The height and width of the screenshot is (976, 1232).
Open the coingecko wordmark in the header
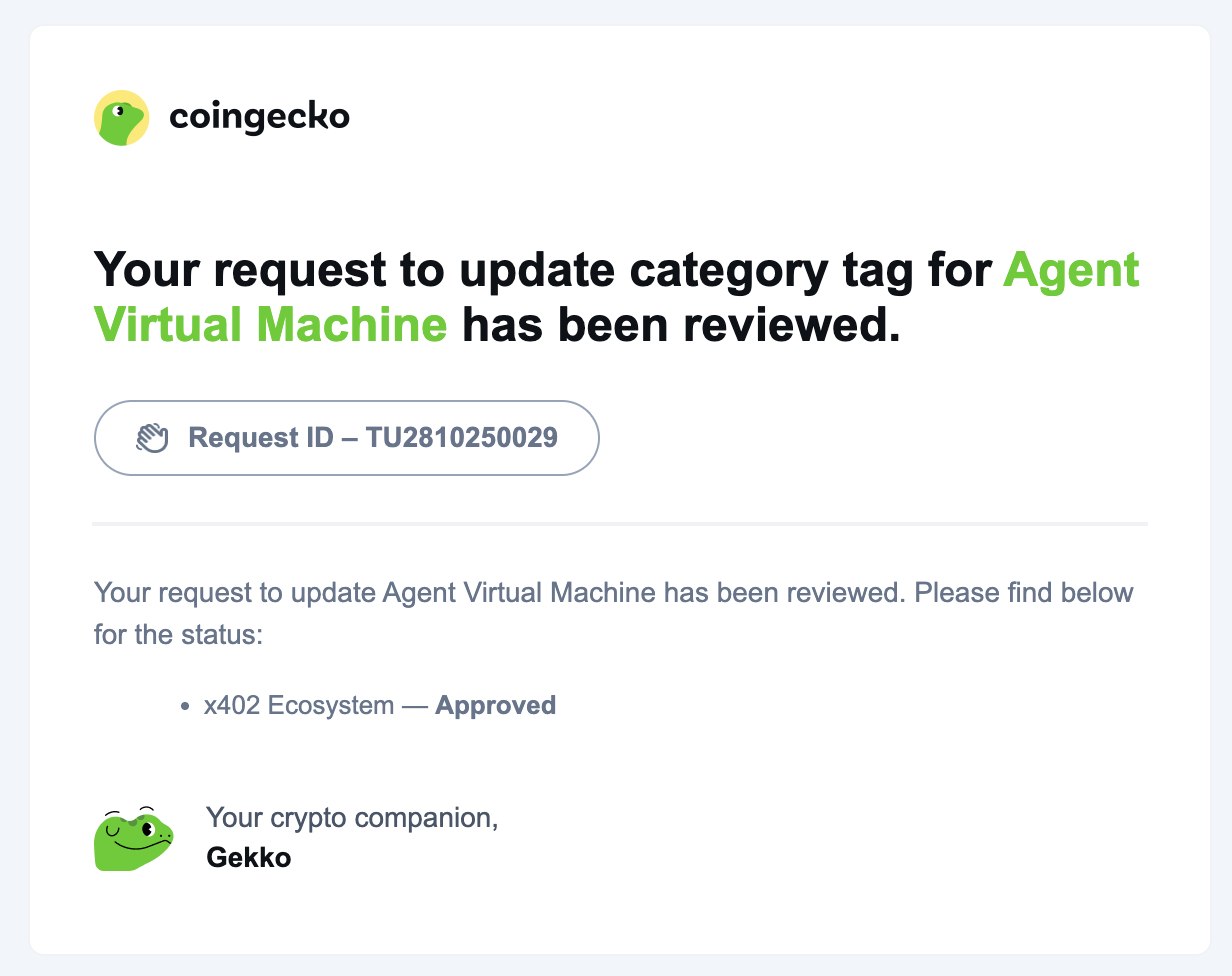(x=259, y=118)
